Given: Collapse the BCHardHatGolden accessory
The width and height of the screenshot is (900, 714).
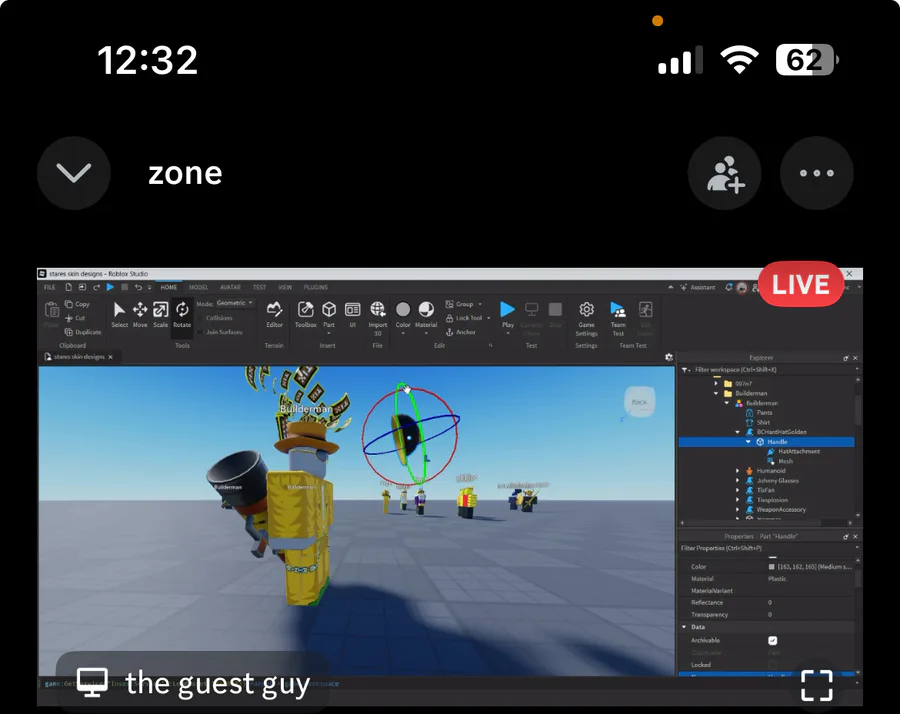Looking at the screenshot, I should 738,432.
